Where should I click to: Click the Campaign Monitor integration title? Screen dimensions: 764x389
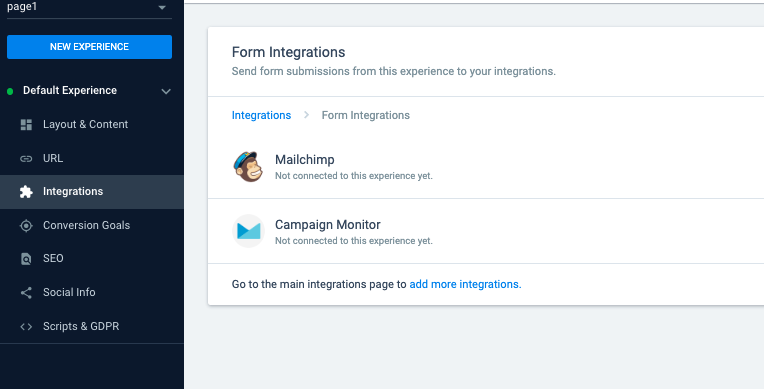(x=327, y=225)
